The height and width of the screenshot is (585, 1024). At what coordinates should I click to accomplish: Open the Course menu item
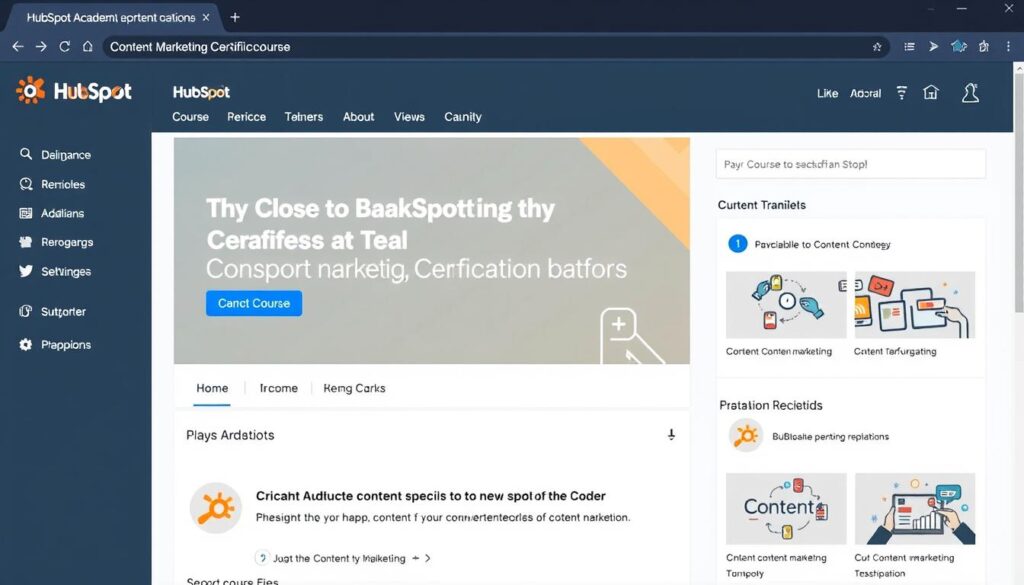190,117
